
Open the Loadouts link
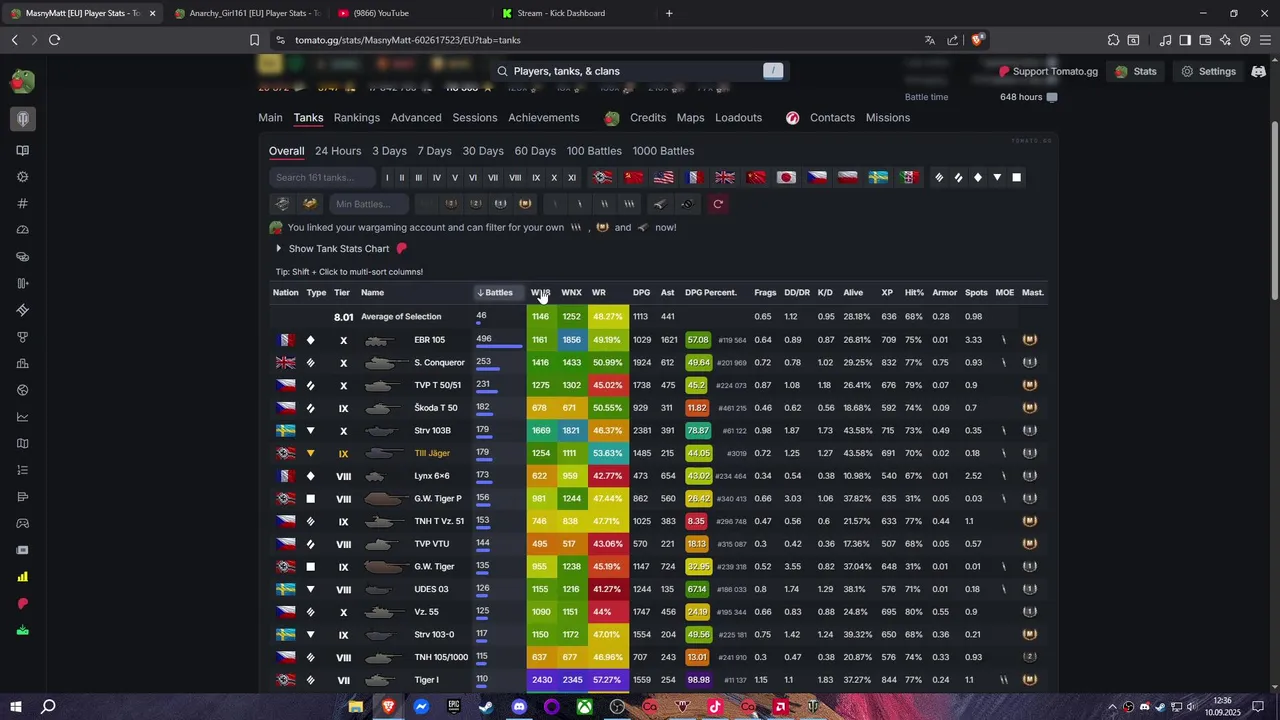738,118
